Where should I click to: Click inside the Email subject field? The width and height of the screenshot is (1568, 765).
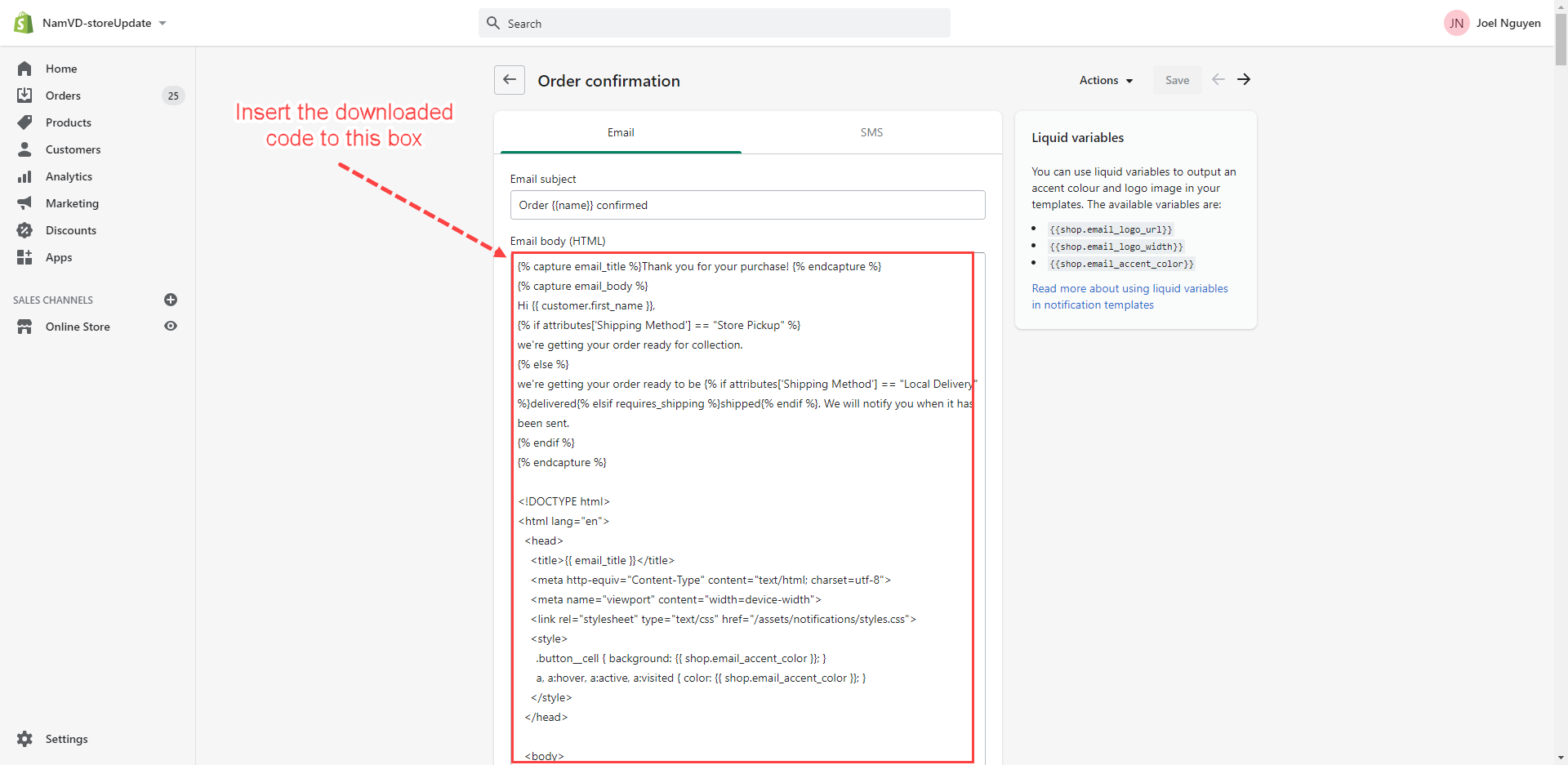click(x=747, y=204)
